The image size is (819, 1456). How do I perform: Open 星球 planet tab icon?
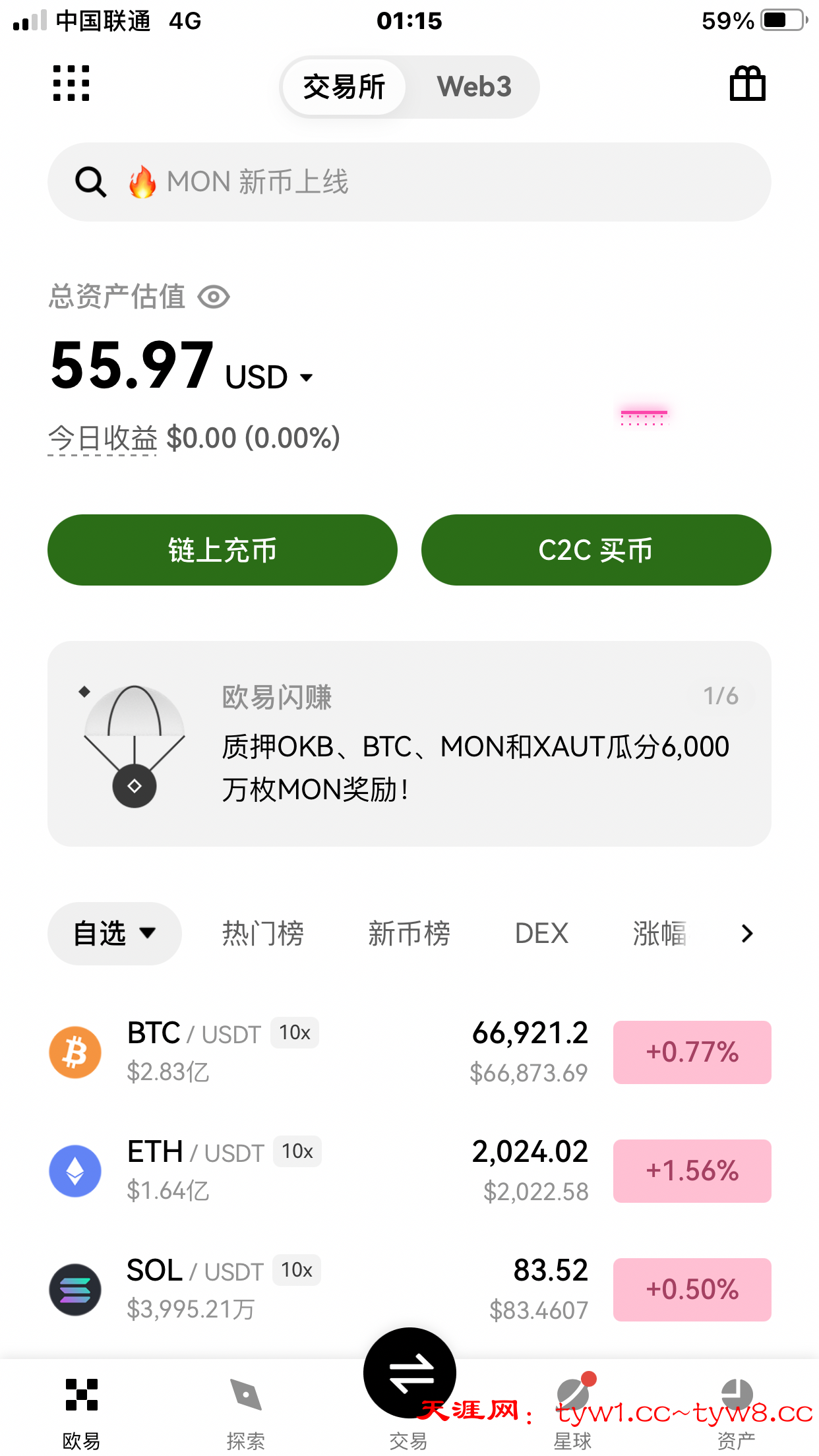[573, 1395]
